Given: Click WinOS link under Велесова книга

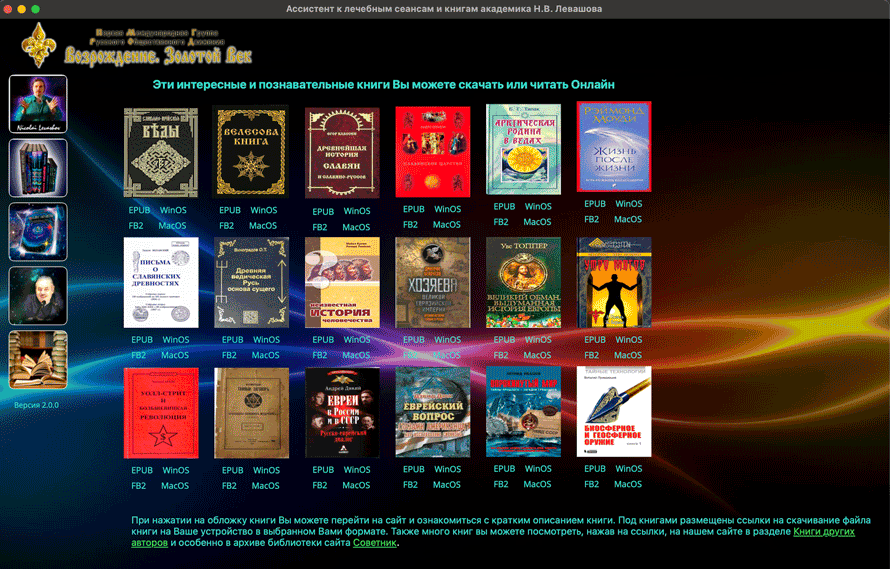Looking at the screenshot, I should [x=264, y=211].
